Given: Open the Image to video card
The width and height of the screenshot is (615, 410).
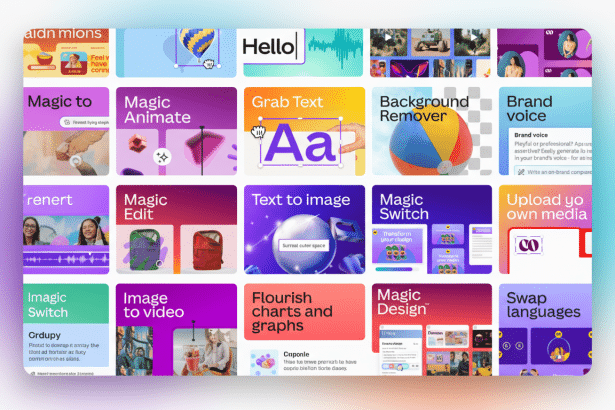Looking at the screenshot, I should (176, 330).
